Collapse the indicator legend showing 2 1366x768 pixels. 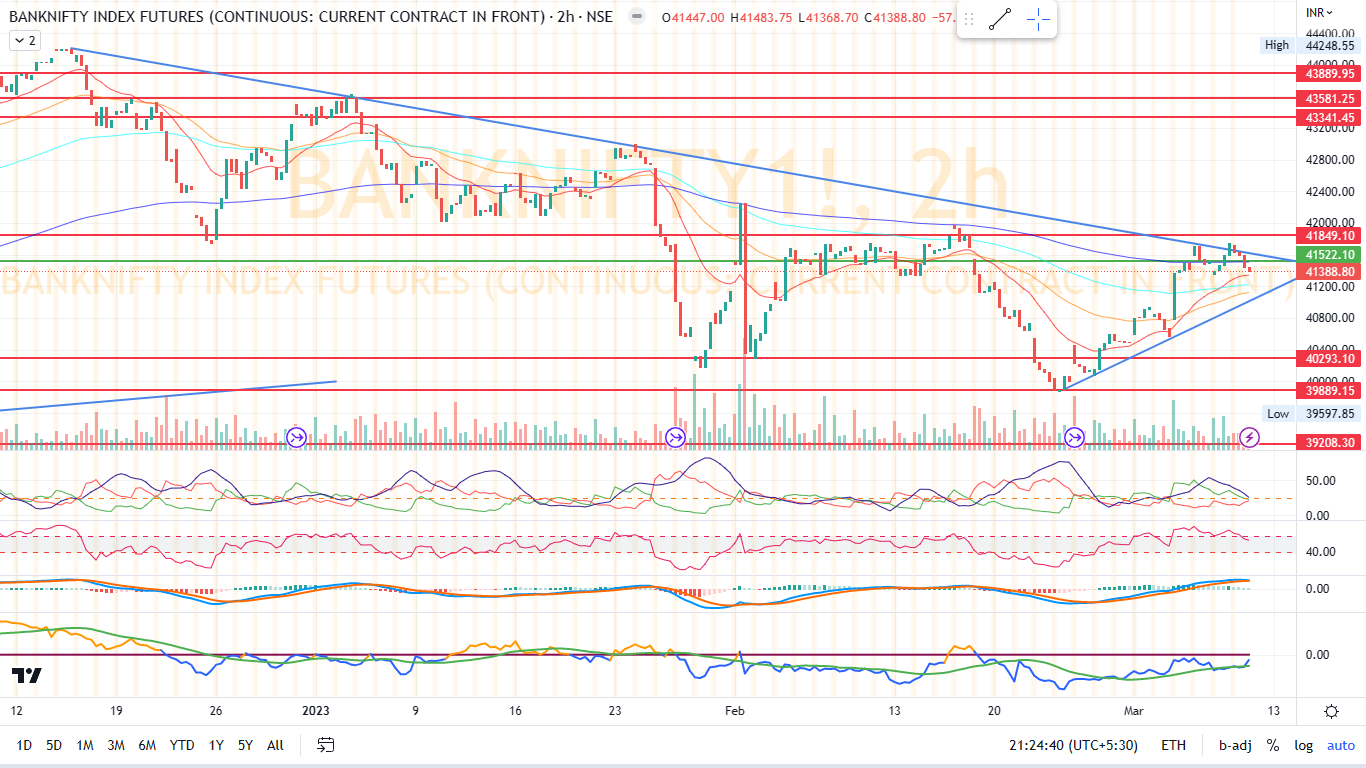(x=24, y=40)
